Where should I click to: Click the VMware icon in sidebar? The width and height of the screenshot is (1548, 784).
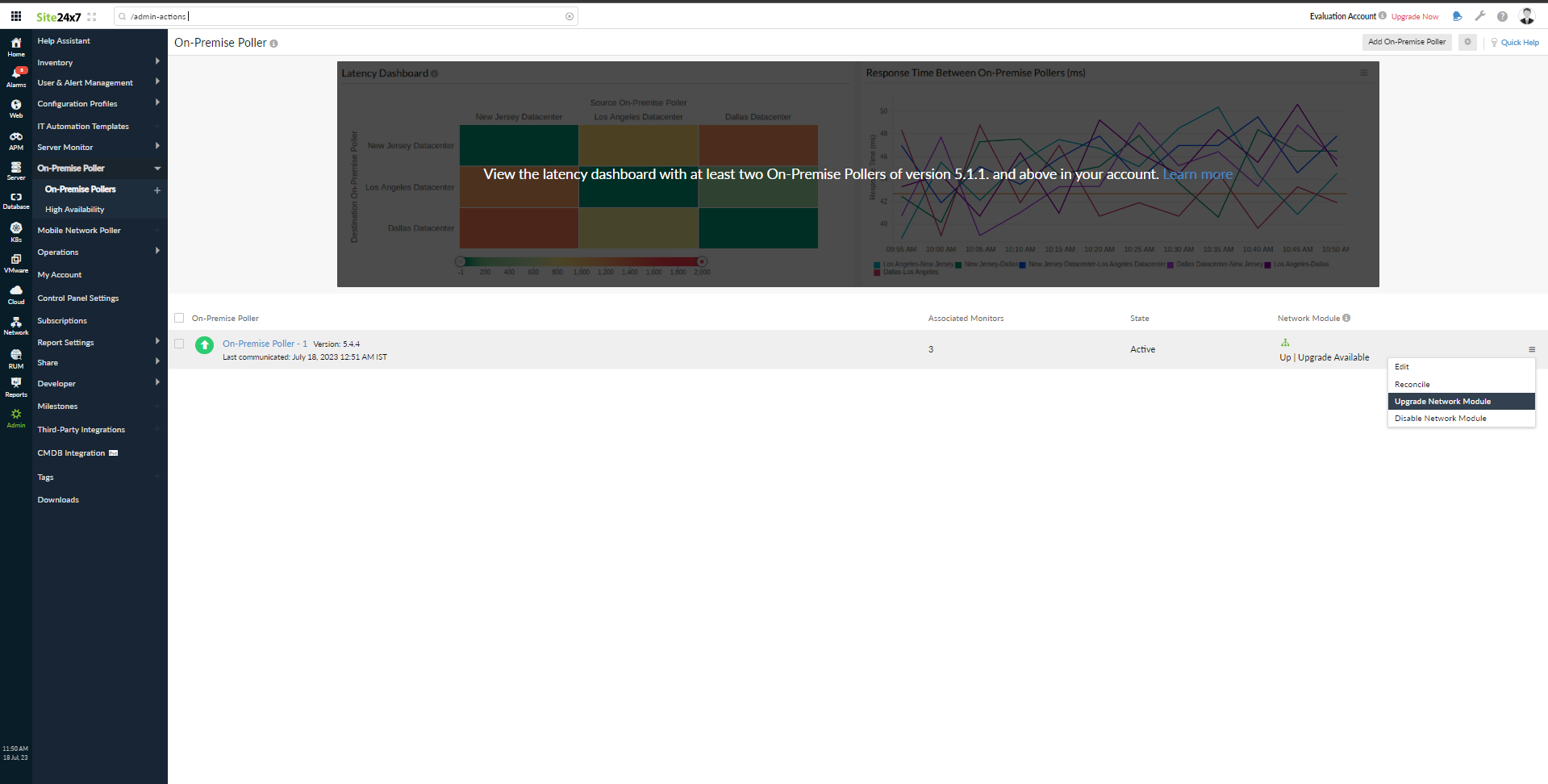pos(16,263)
